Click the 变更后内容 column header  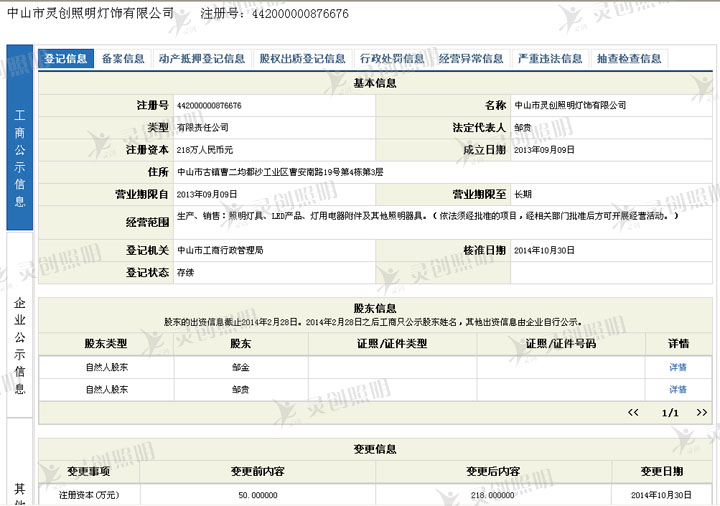tap(493, 472)
